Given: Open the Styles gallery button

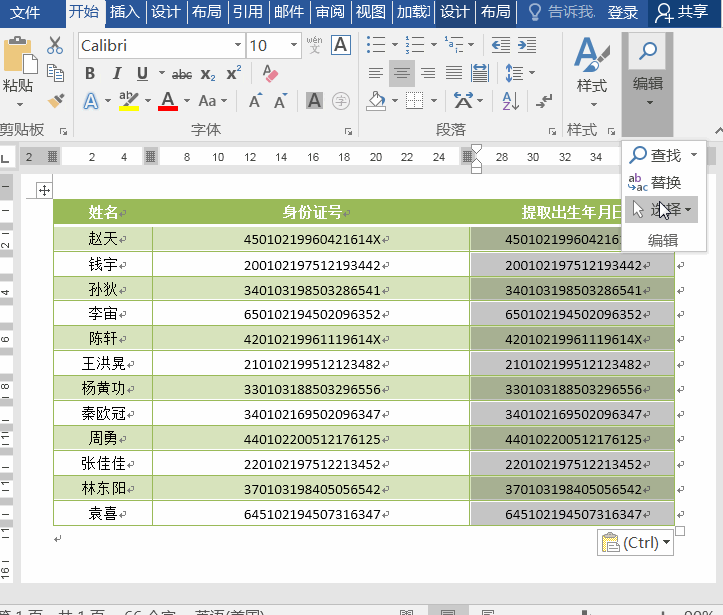Looking at the screenshot, I should (x=592, y=73).
